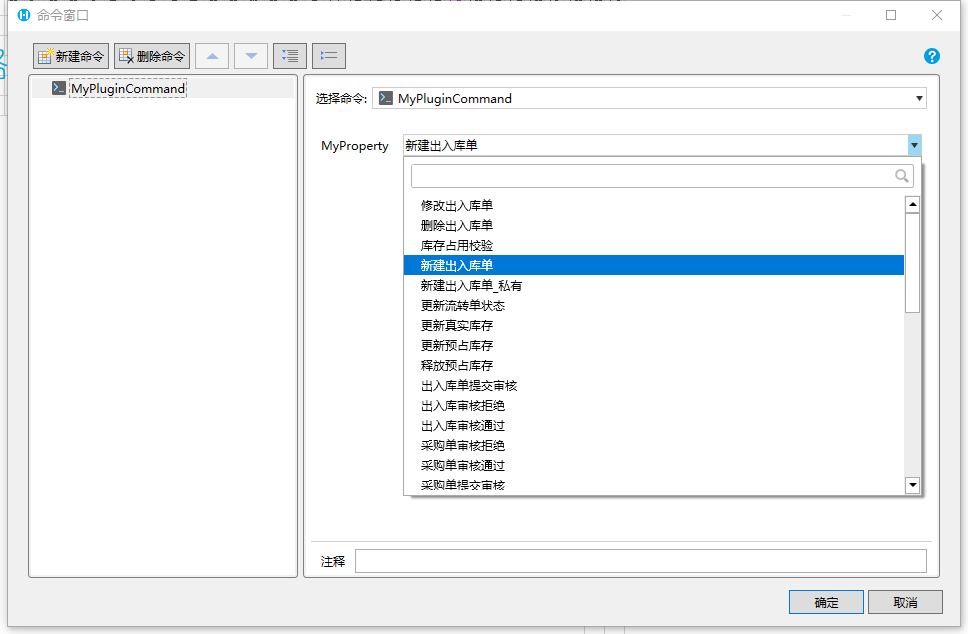Confirm with the 确定 button

coord(826,603)
